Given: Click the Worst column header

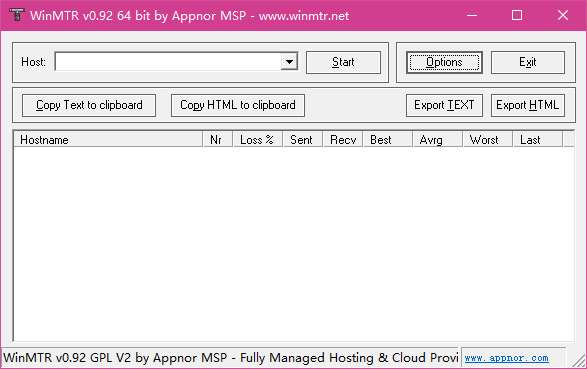Looking at the screenshot, I should pyautogui.click(x=487, y=140).
